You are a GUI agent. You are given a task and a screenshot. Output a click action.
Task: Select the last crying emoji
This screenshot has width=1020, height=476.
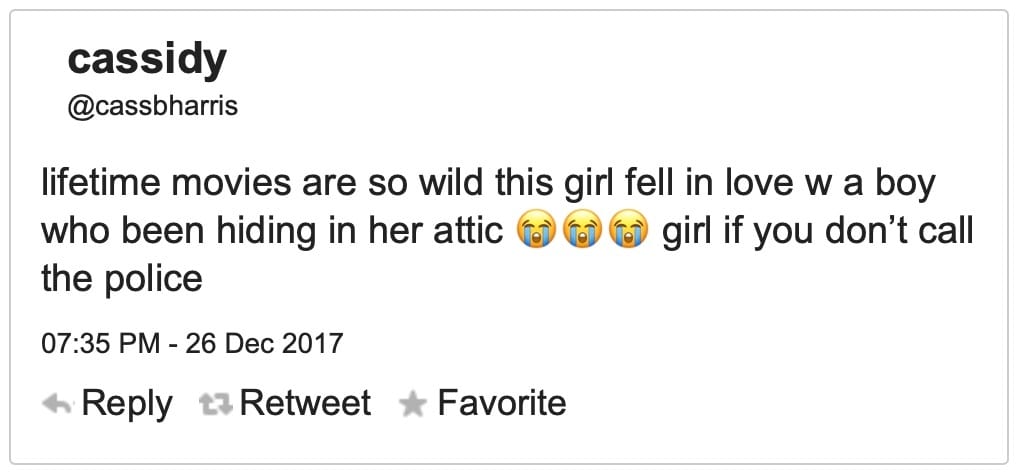click(629, 231)
